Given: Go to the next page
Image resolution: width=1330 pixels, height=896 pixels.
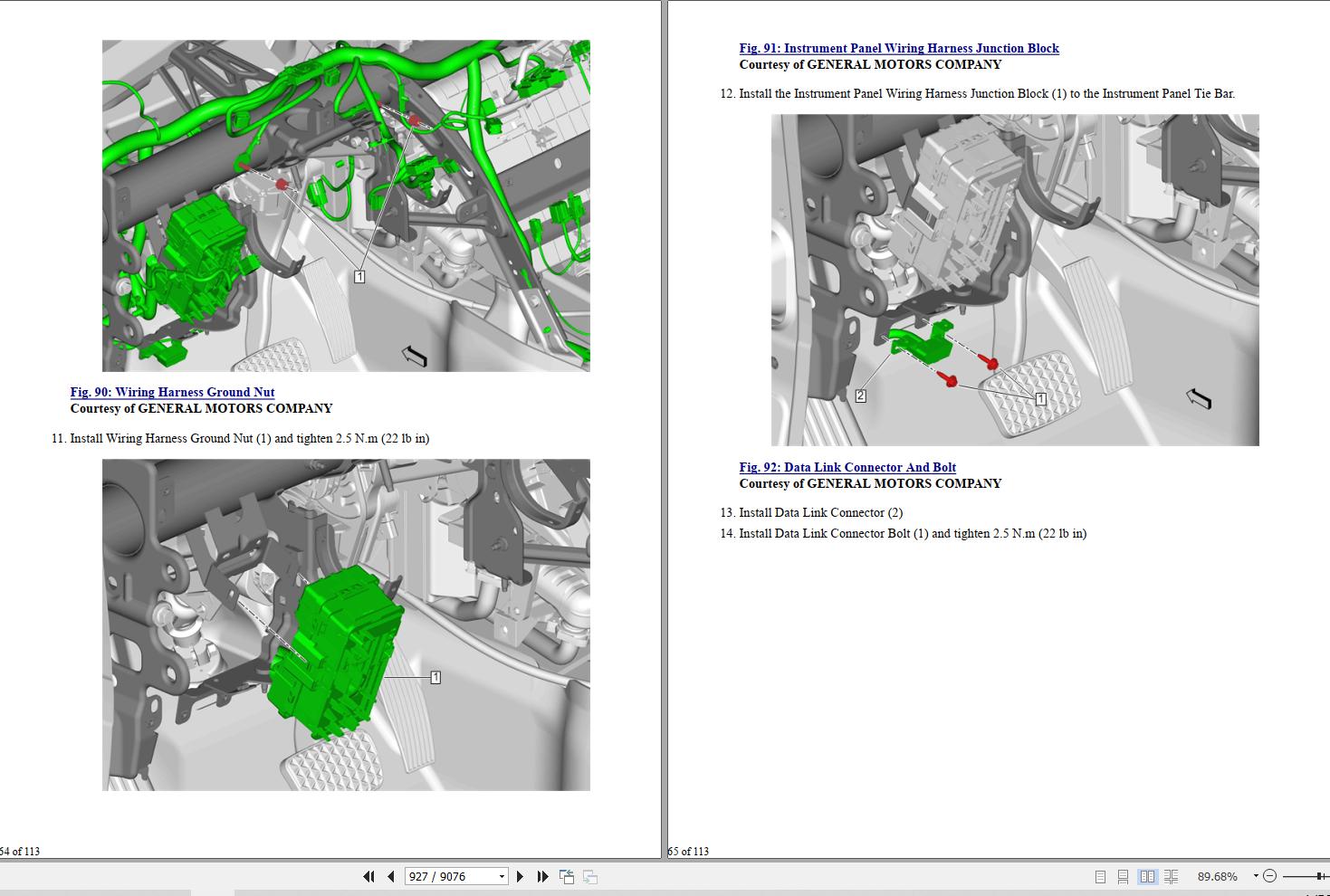Looking at the screenshot, I should [520, 876].
